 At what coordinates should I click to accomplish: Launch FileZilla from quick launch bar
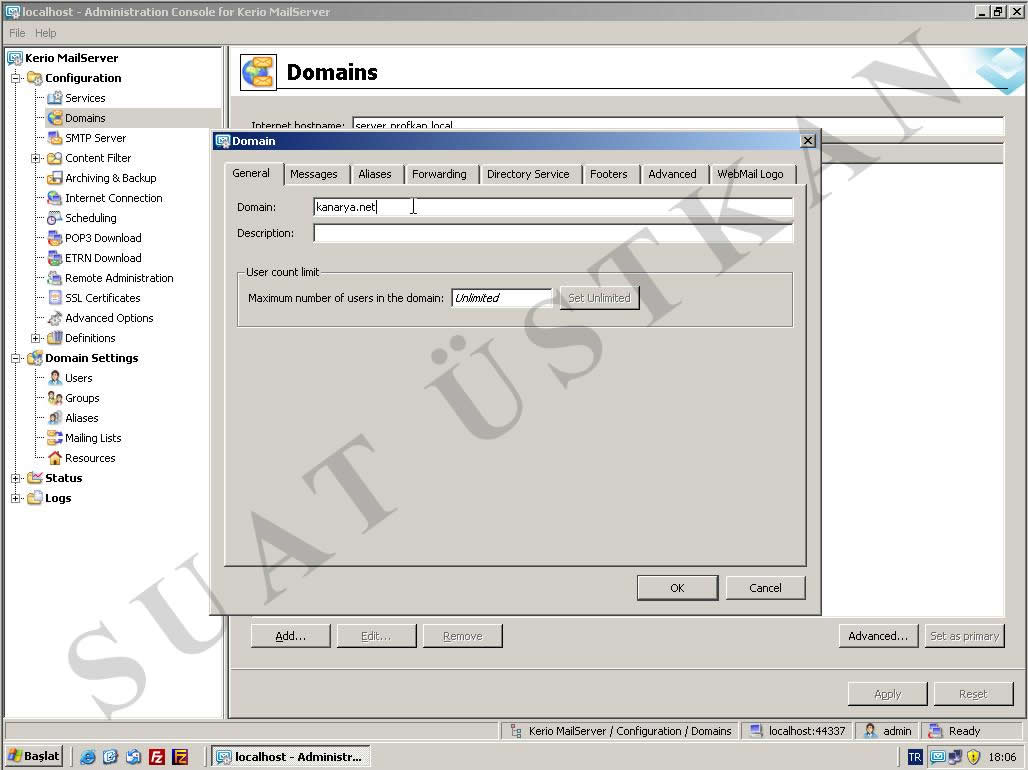click(157, 757)
